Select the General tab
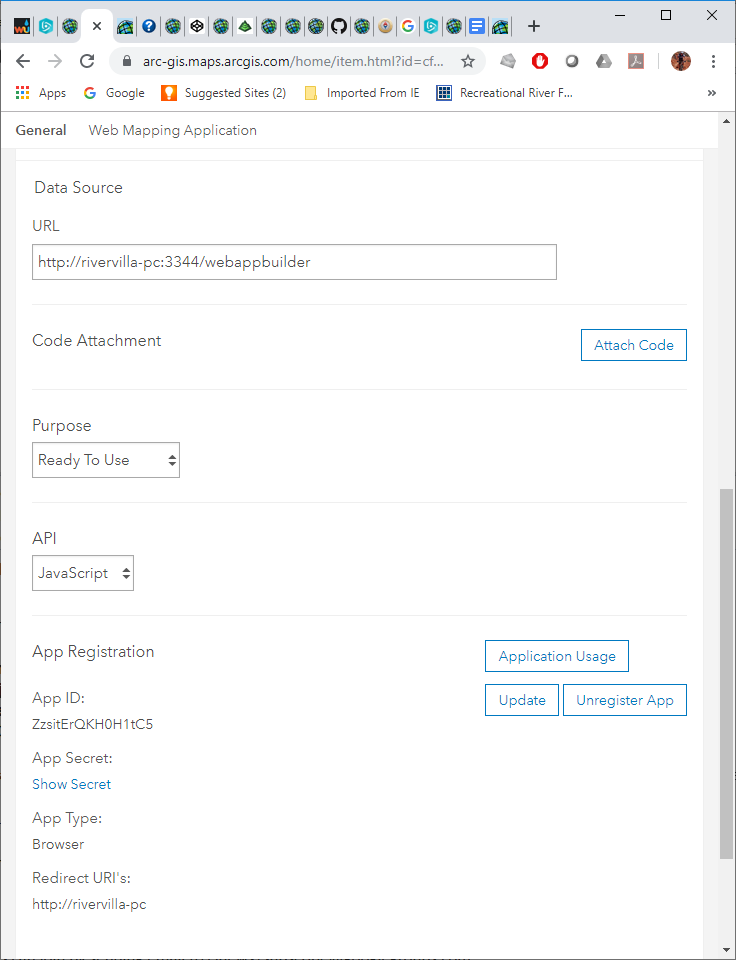This screenshot has width=736, height=960. (40, 130)
